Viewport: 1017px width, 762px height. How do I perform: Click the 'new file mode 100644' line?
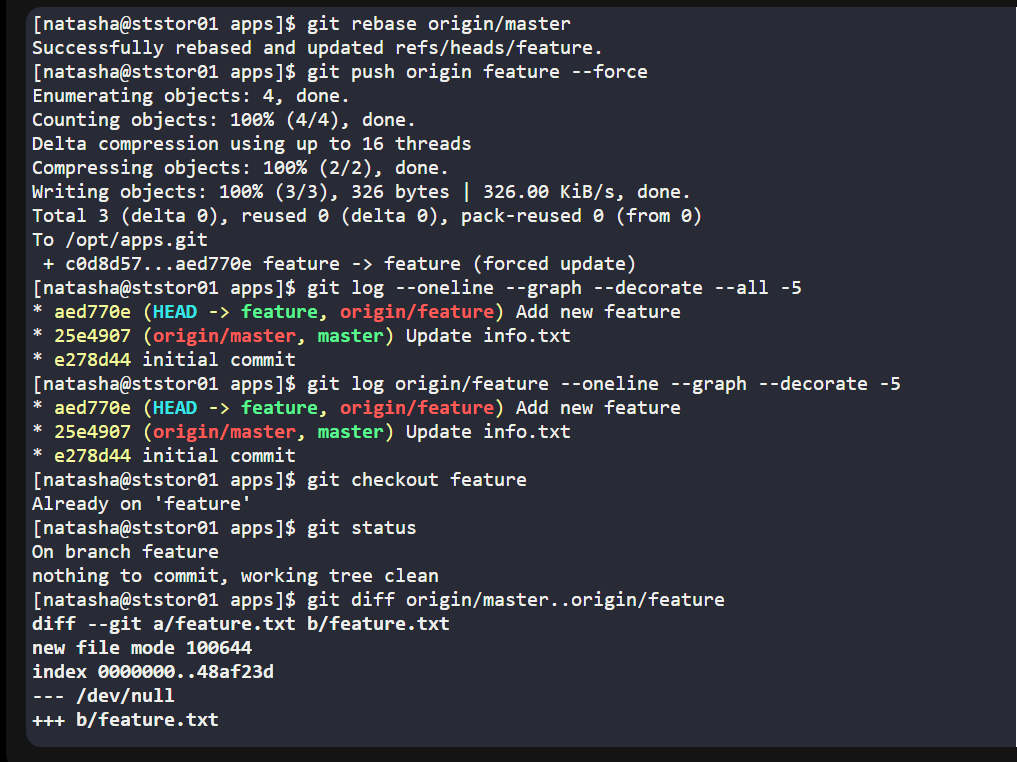(x=141, y=647)
